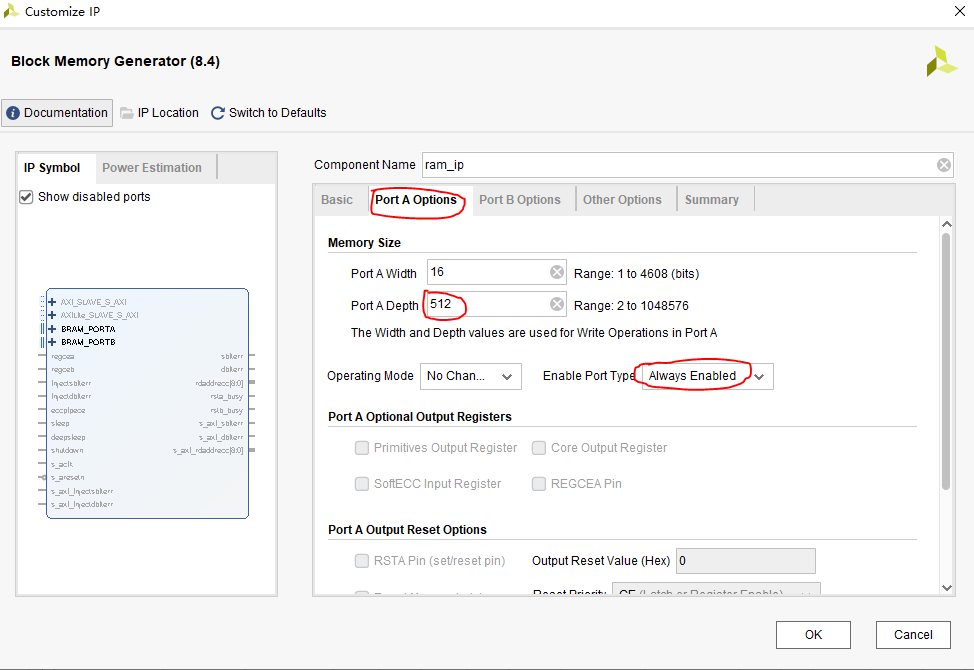Open the Documentation info button
The width and height of the screenshot is (974, 670).
(x=57, y=113)
